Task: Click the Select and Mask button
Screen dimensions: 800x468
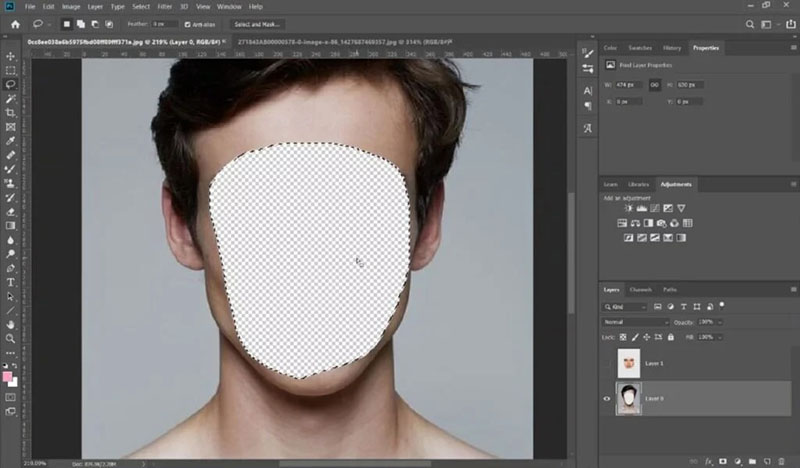Action: [x=257, y=24]
